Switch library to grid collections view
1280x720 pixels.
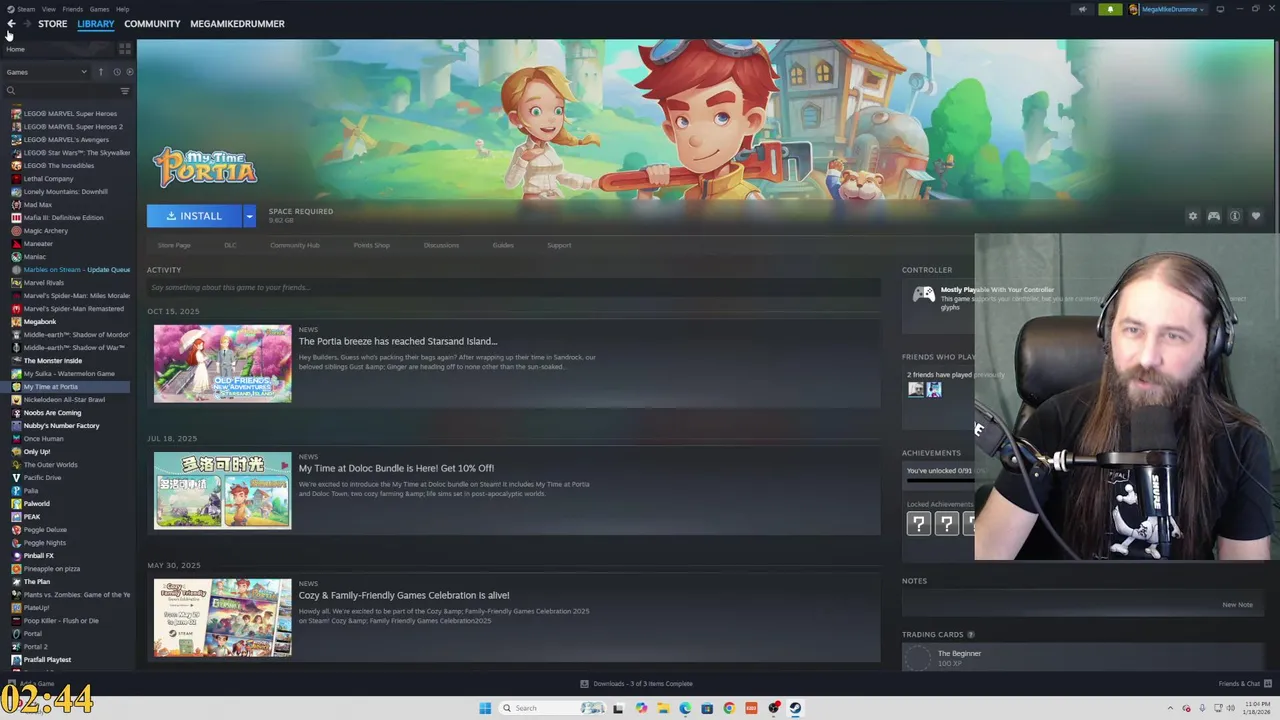(x=125, y=48)
